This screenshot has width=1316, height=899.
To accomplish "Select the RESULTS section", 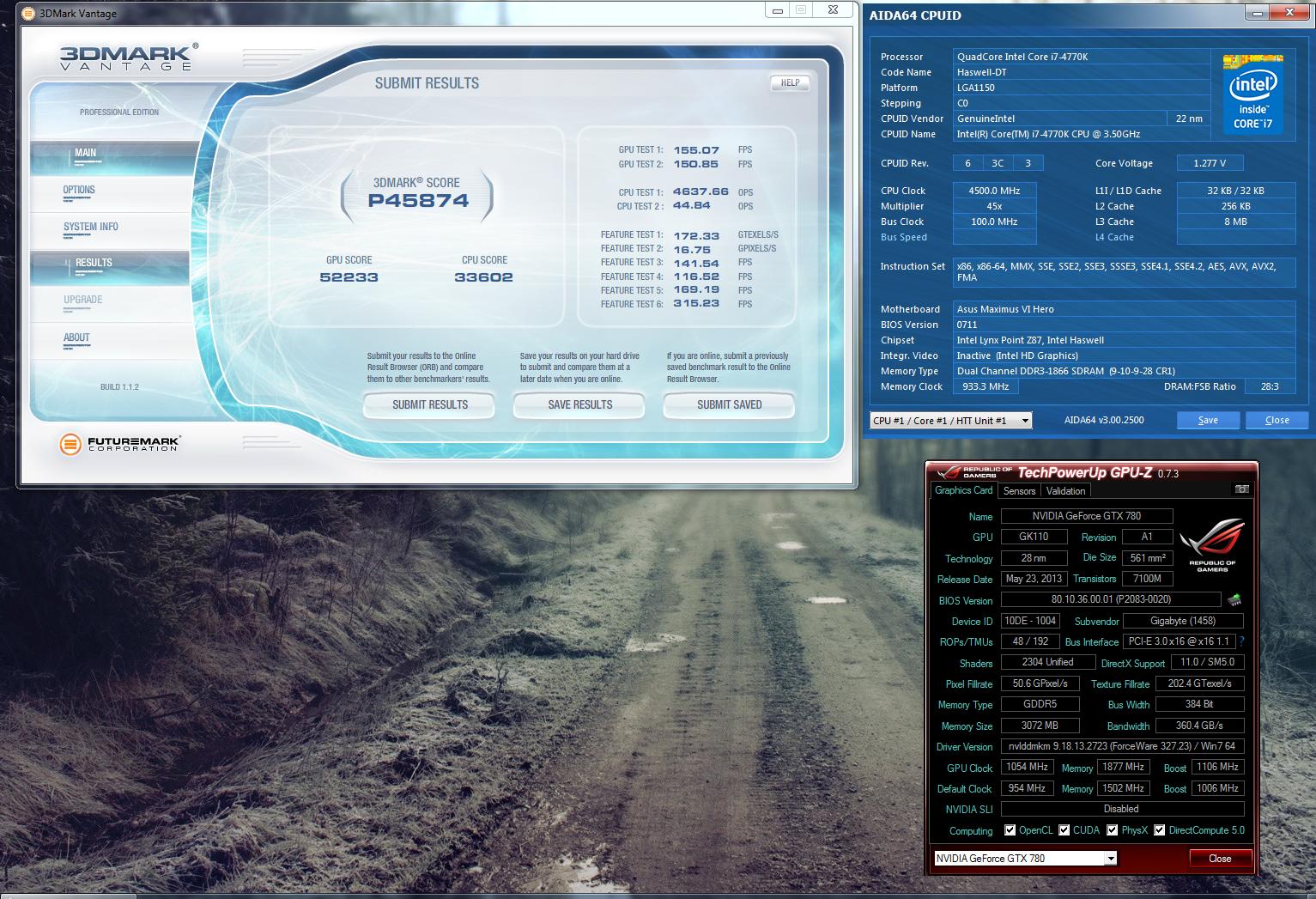I will click(109, 267).
